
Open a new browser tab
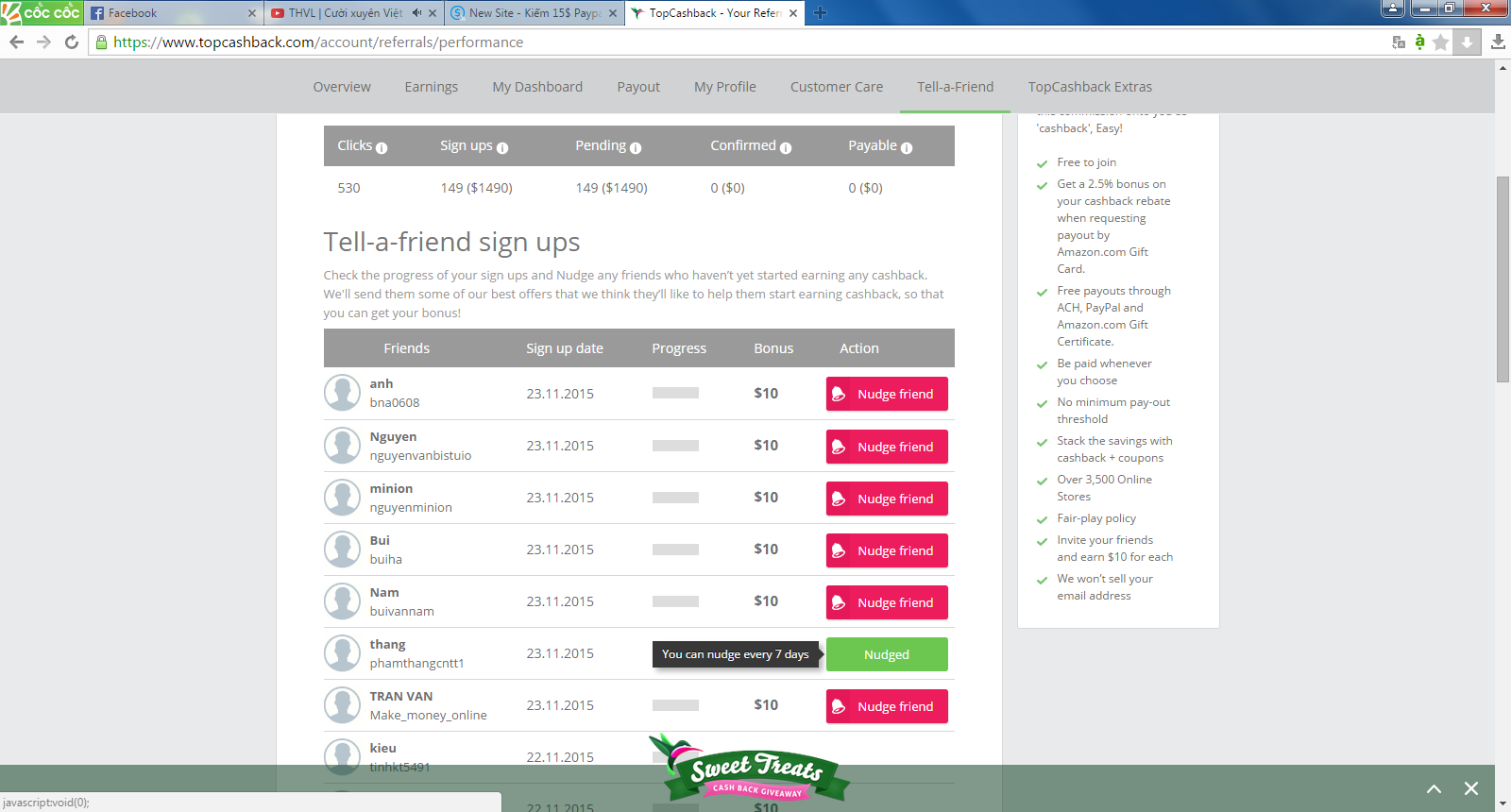click(820, 12)
